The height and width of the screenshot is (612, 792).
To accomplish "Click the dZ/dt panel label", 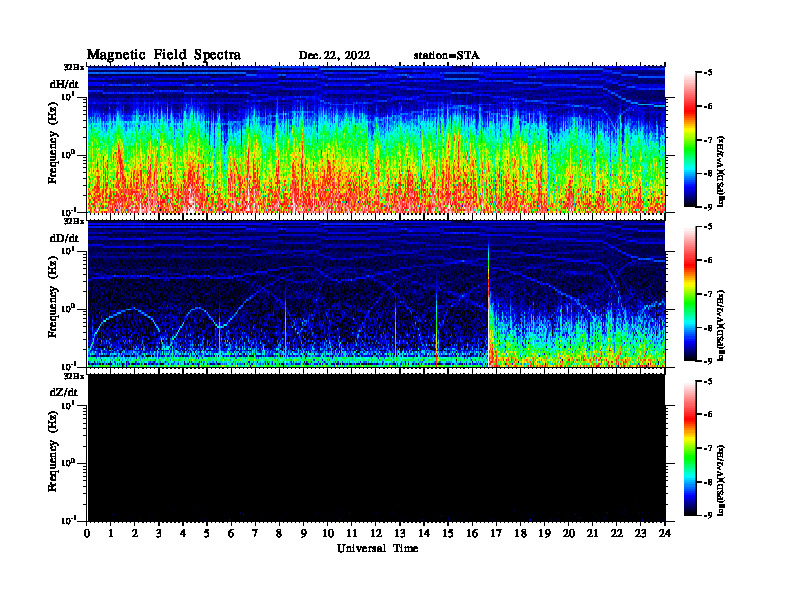I will [x=64, y=392].
